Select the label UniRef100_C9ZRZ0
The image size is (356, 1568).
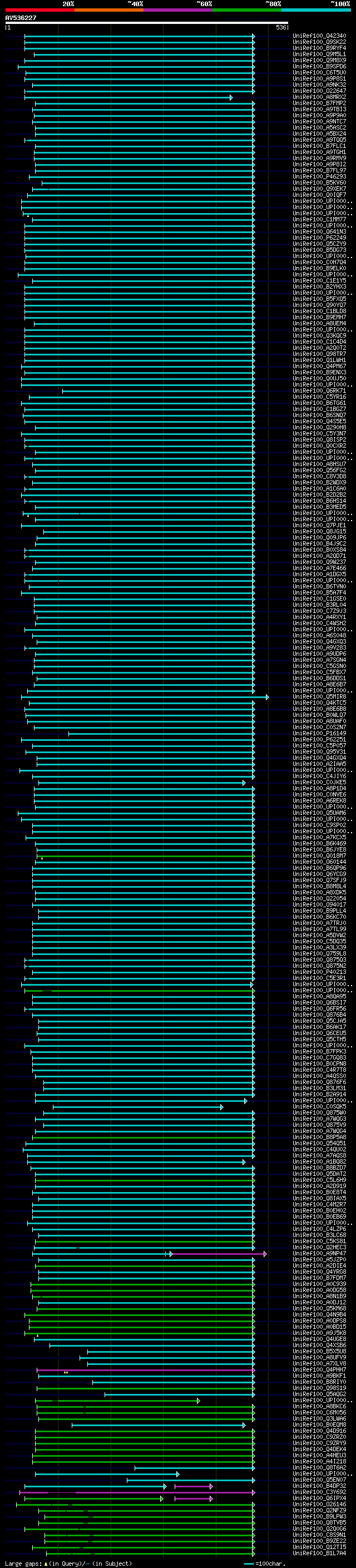tap(319, 1437)
